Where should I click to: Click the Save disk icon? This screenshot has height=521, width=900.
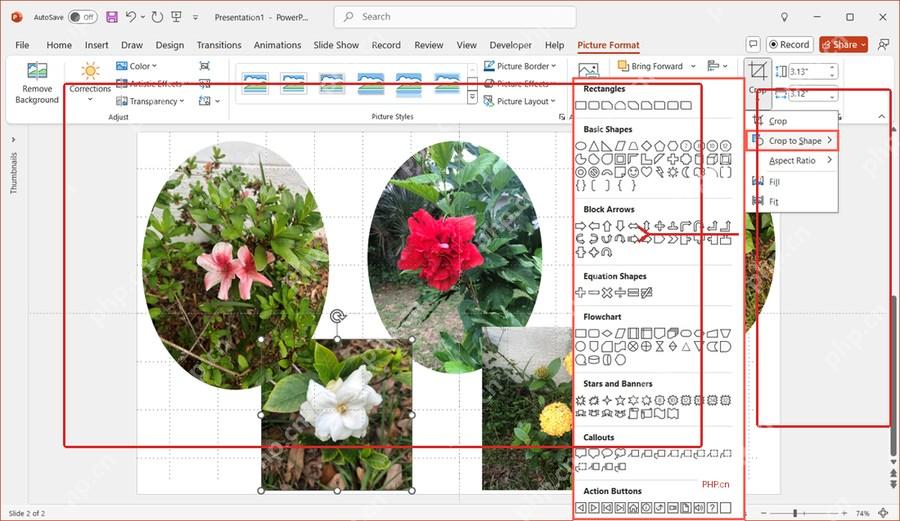(x=112, y=17)
